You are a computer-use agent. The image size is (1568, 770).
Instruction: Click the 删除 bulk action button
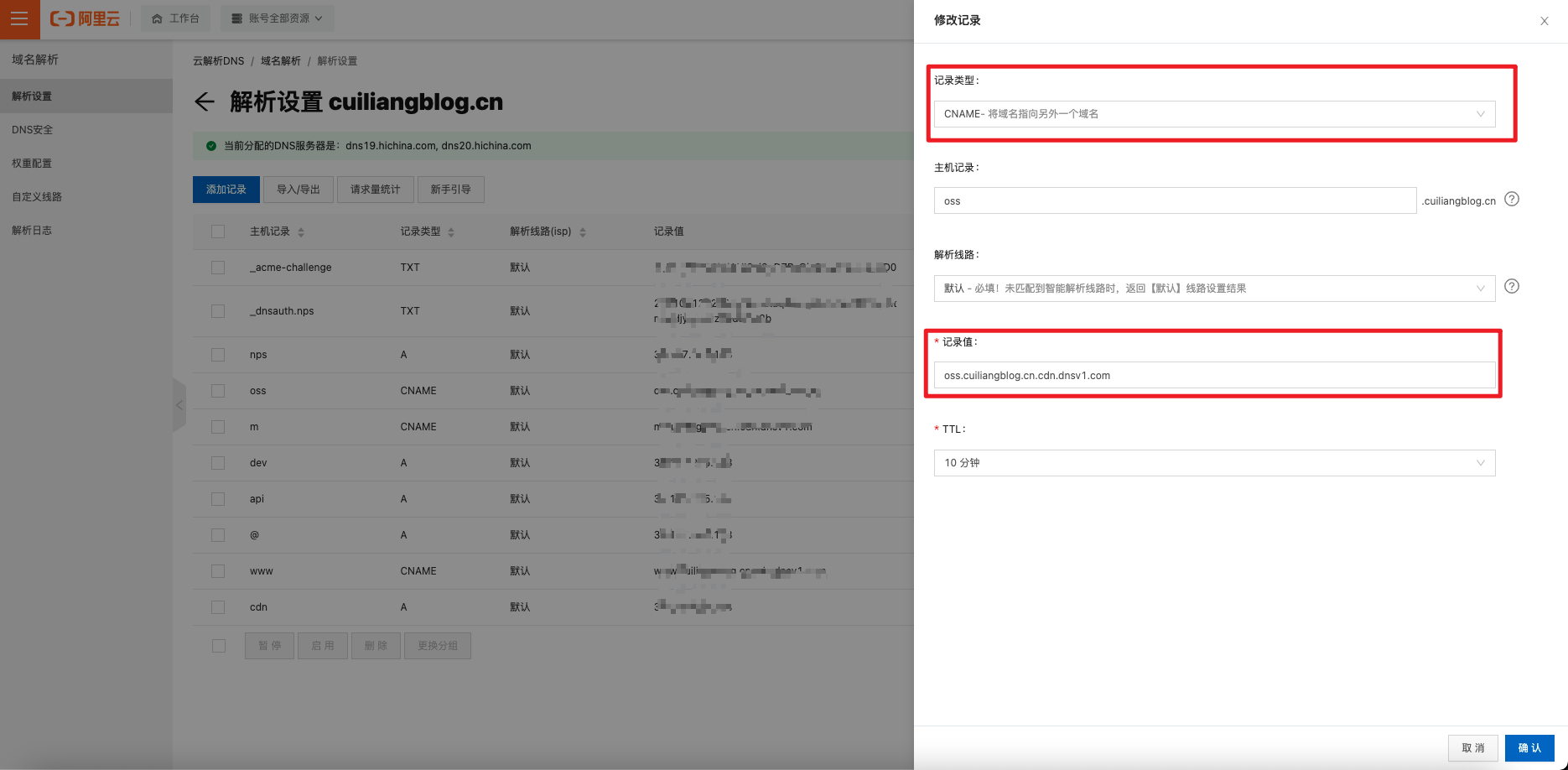click(x=376, y=646)
